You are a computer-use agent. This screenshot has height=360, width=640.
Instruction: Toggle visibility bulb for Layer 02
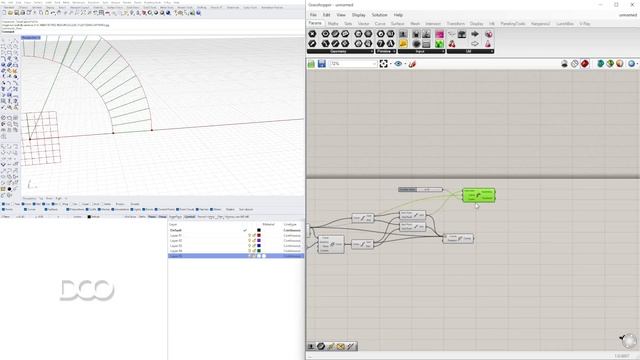point(249,241)
